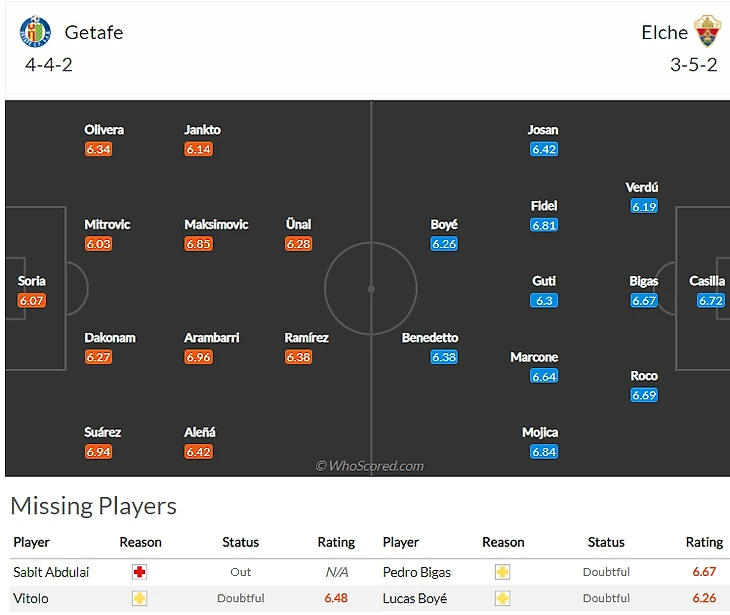Screen dimensions: 730x615
Task: Open Pedro Bigas in Missing Players table
Action: (x=417, y=572)
